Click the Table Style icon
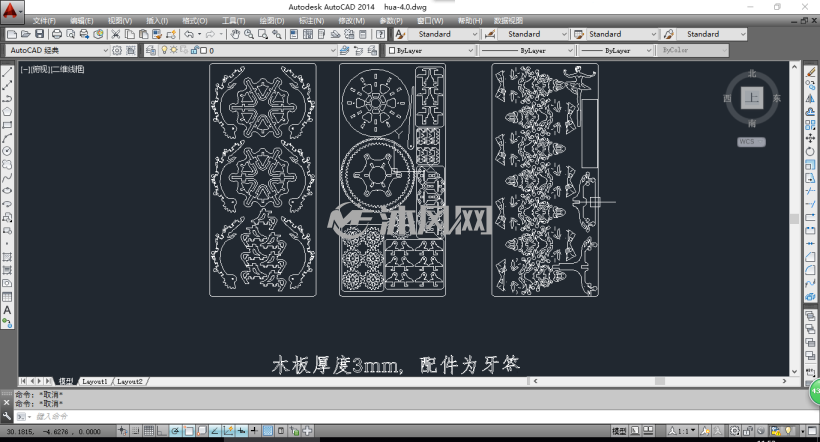 click(579, 34)
